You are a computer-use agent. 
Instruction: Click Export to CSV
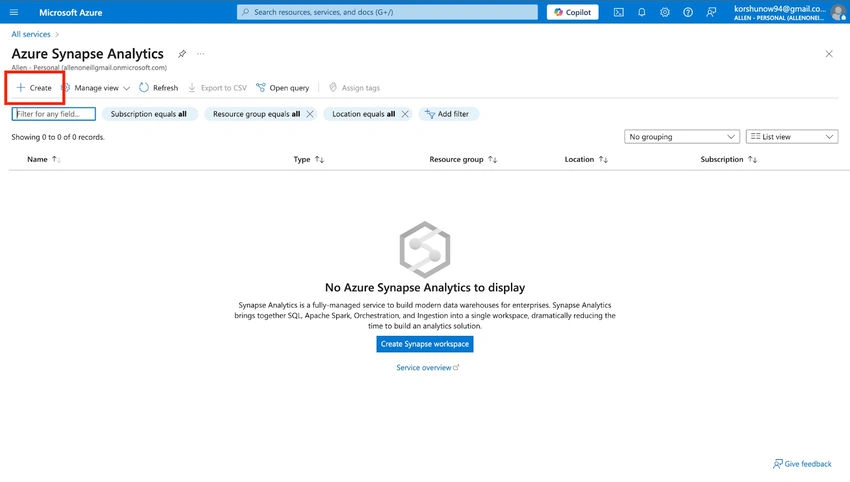pyautogui.click(x=217, y=88)
